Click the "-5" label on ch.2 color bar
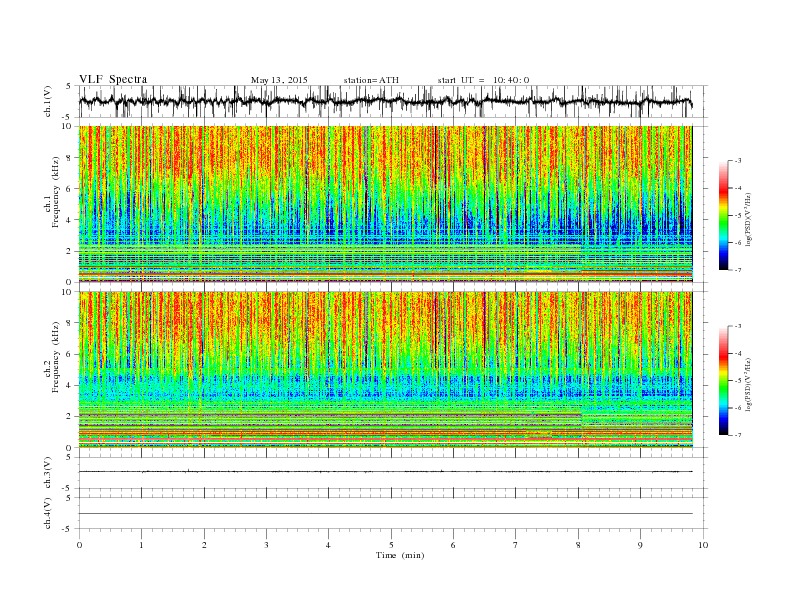 [738, 381]
